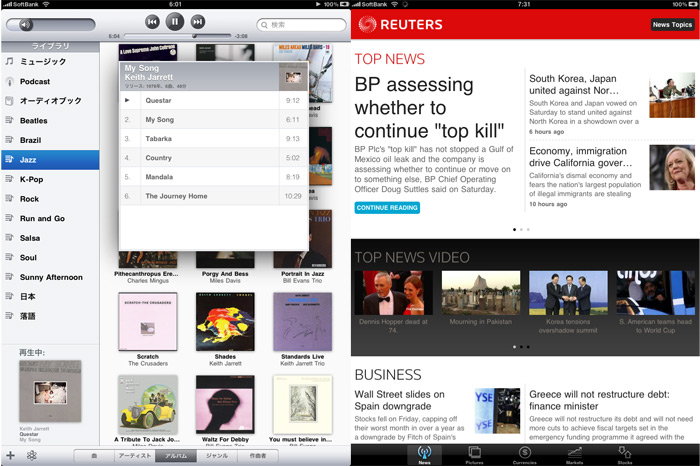Screen dimensions: 700x466
Task: Open the Waltz For Debby album
Action: pyautogui.click(x=225, y=404)
